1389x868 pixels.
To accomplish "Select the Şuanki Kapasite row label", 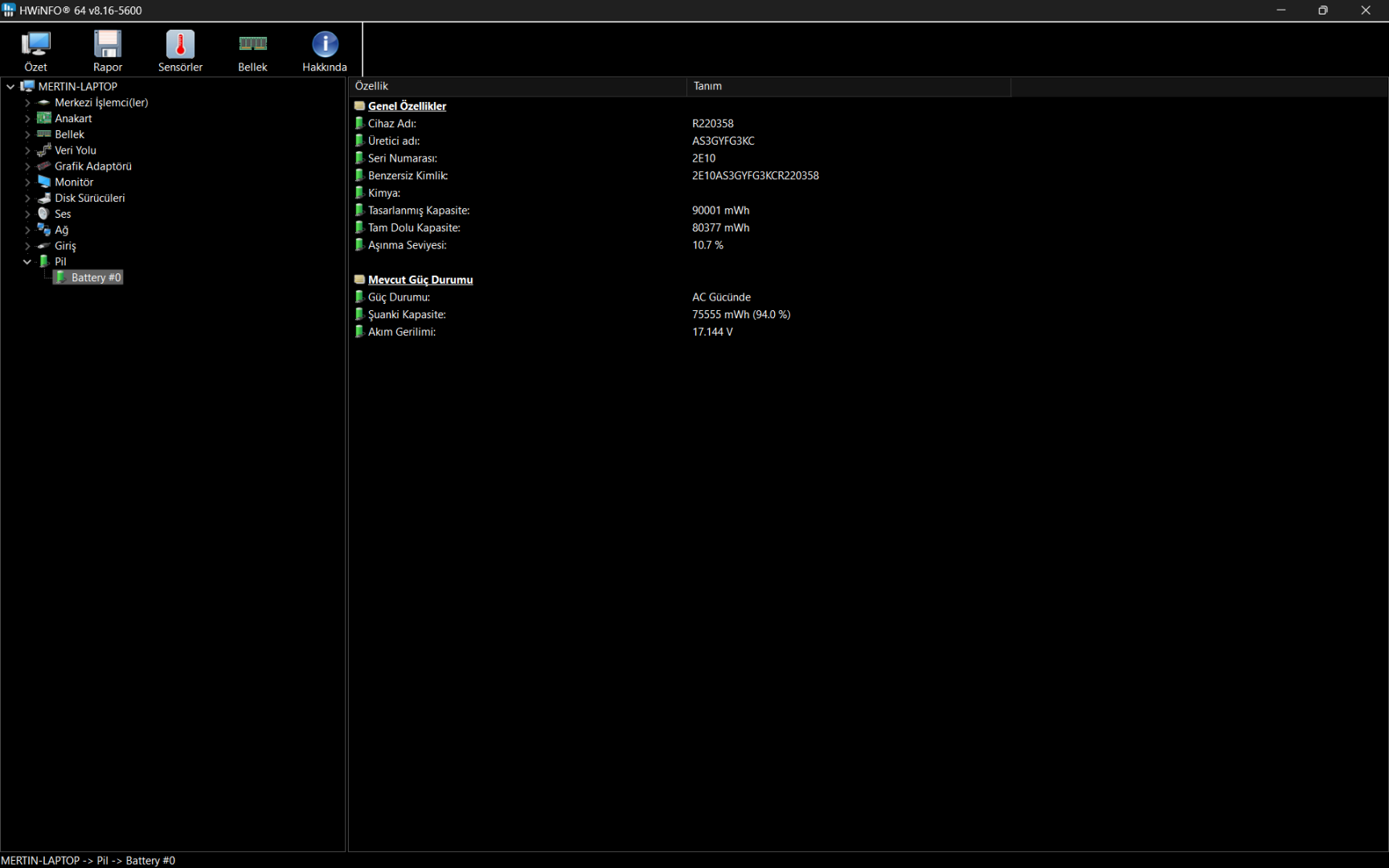I will pos(407,314).
